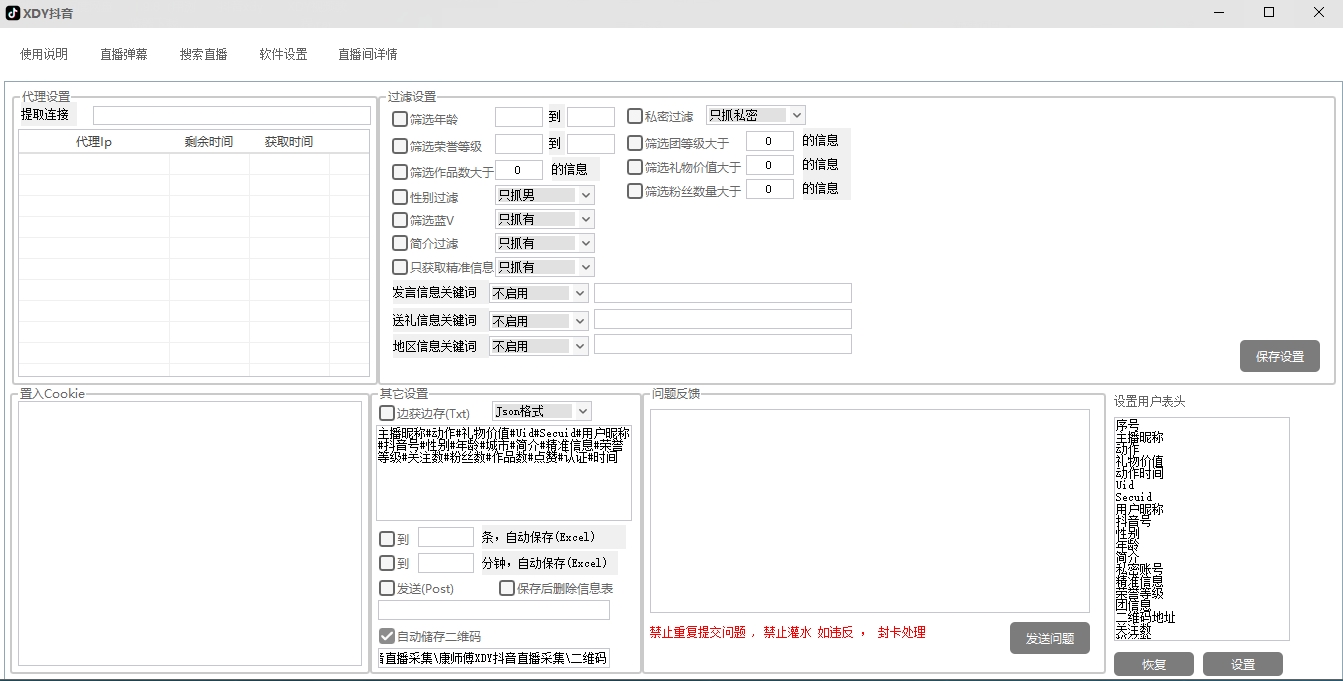Click inside the 置入Cookie text area

click(x=190, y=533)
